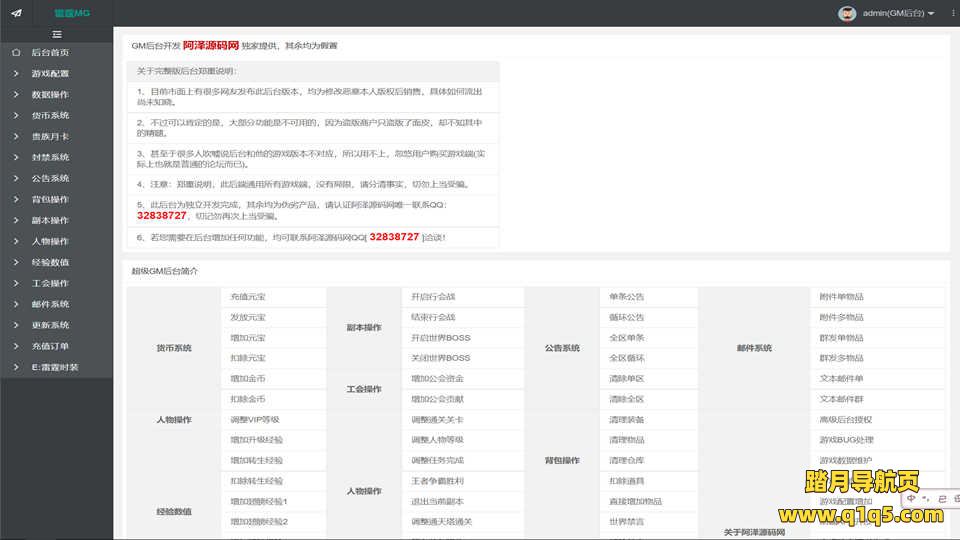Click the paper plane logo icon
Image resolution: width=960 pixels, height=540 pixels.
pyautogui.click(x=16, y=13)
